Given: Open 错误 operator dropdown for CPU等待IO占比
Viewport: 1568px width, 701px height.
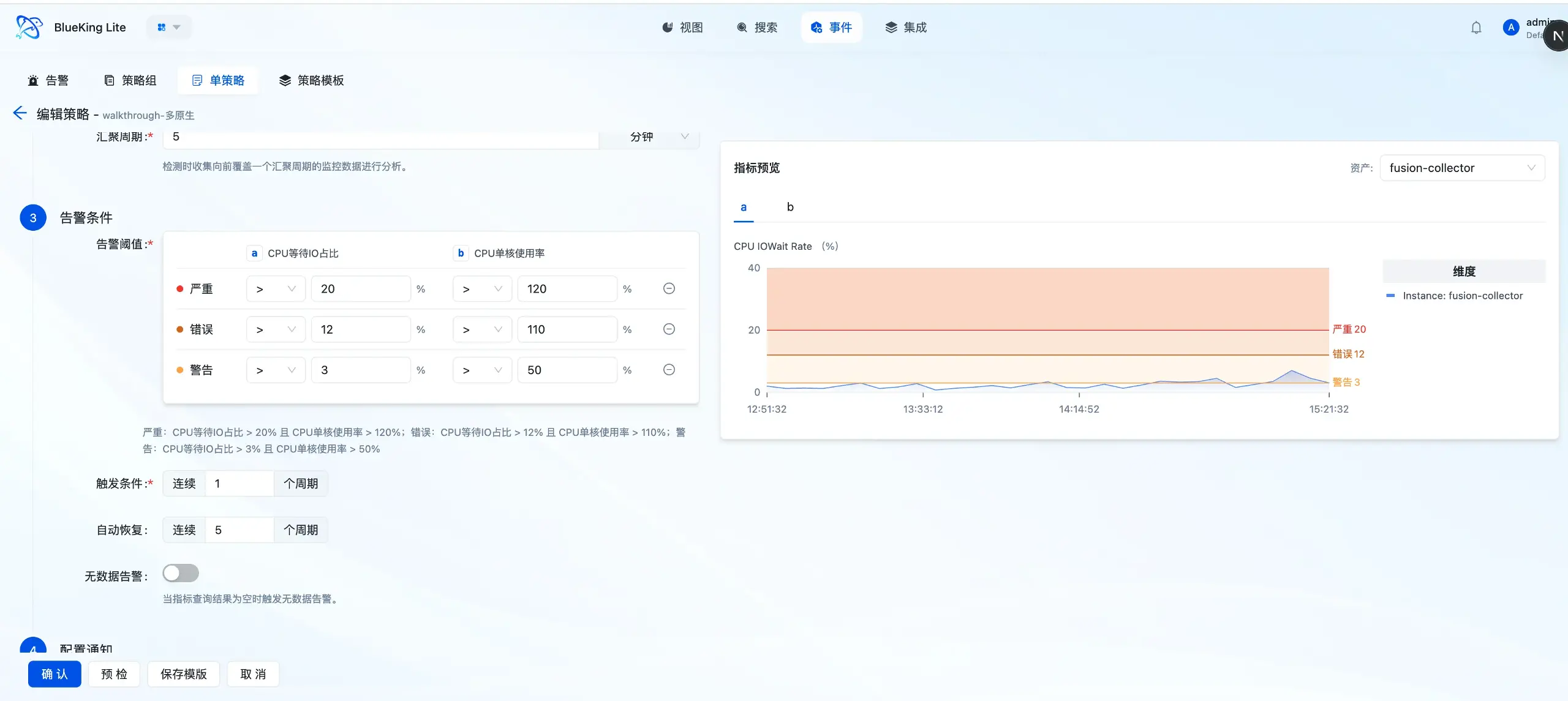Looking at the screenshot, I should [x=276, y=329].
